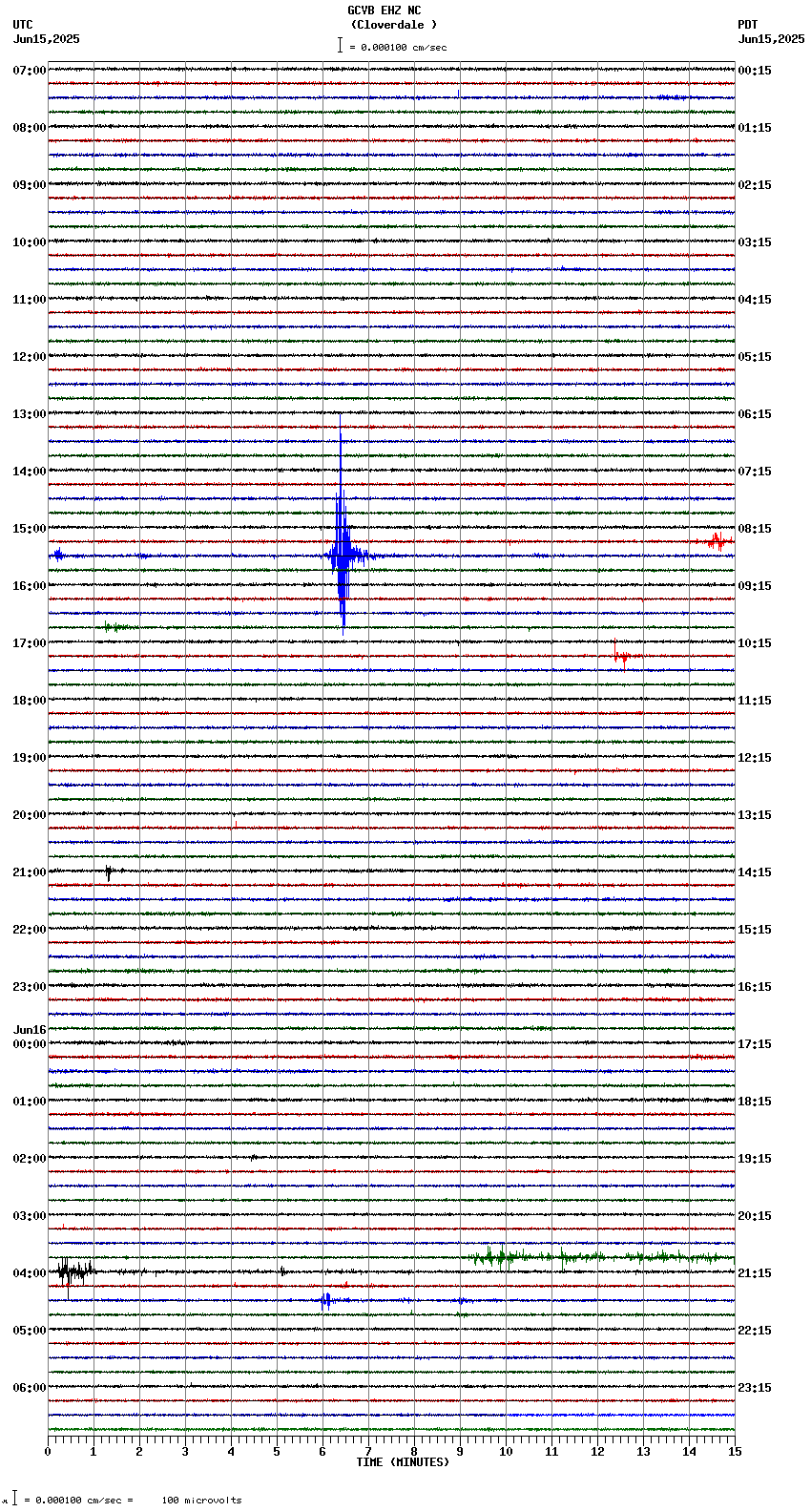This screenshot has height=1512, width=811.
Task: Select the 02:00 UTC time label
Action: coord(30,1159)
